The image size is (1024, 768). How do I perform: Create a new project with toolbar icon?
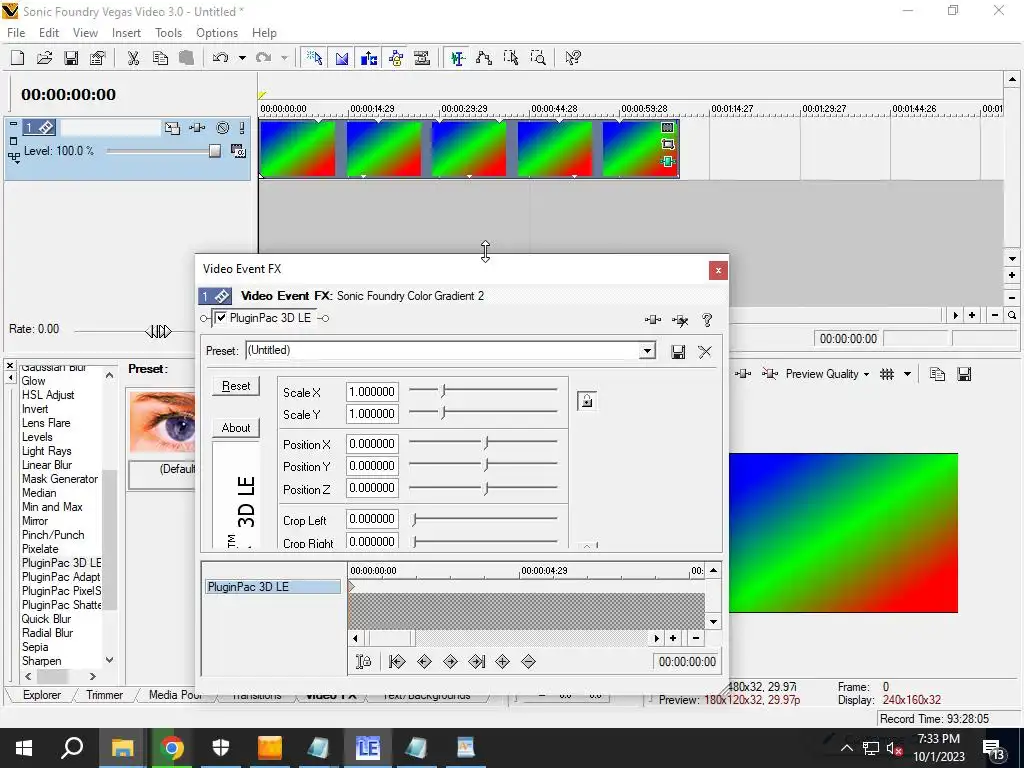[18, 58]
